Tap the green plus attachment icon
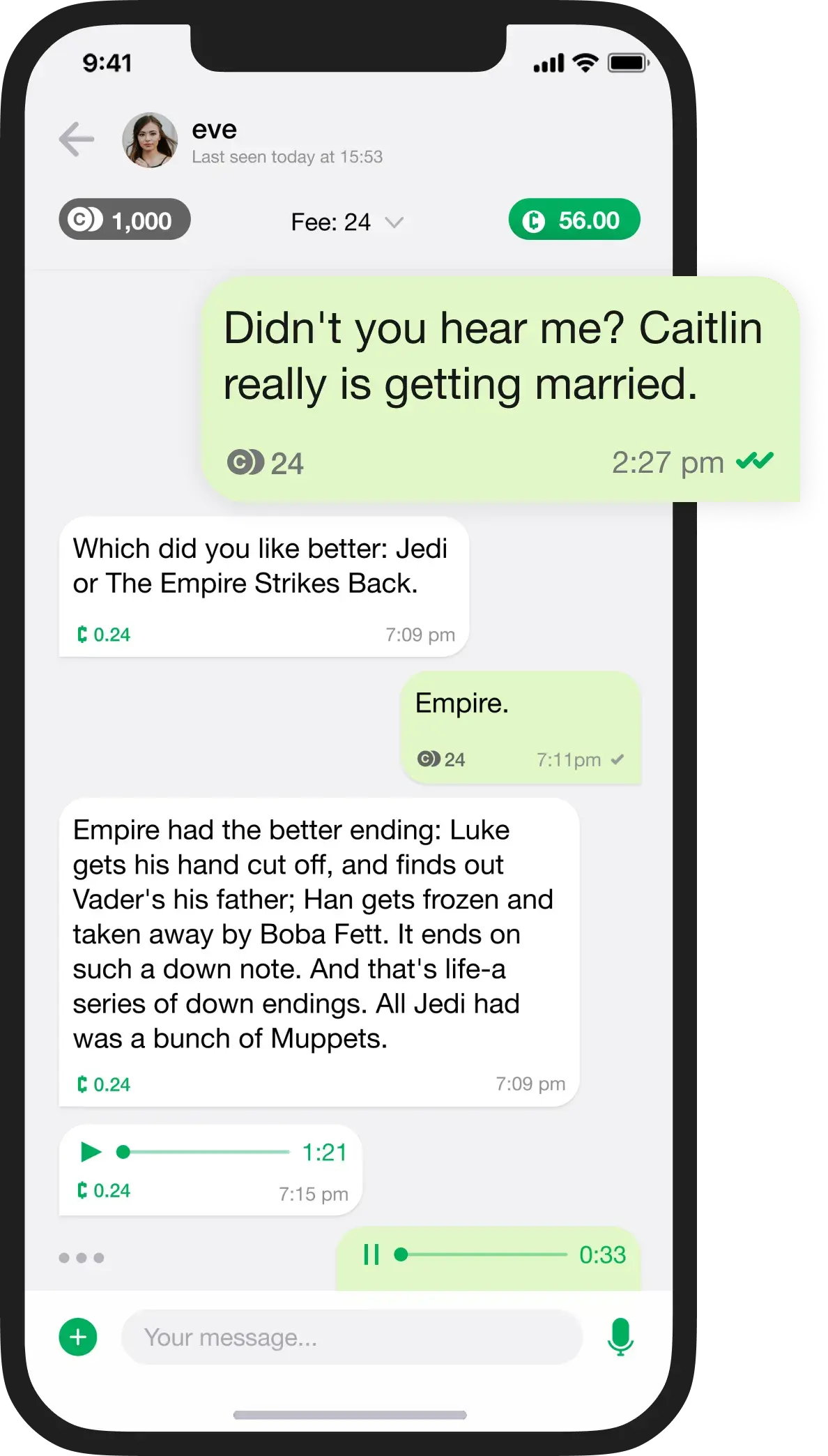The width and height of the screenshot is (828, 1456). (78, 1337)
